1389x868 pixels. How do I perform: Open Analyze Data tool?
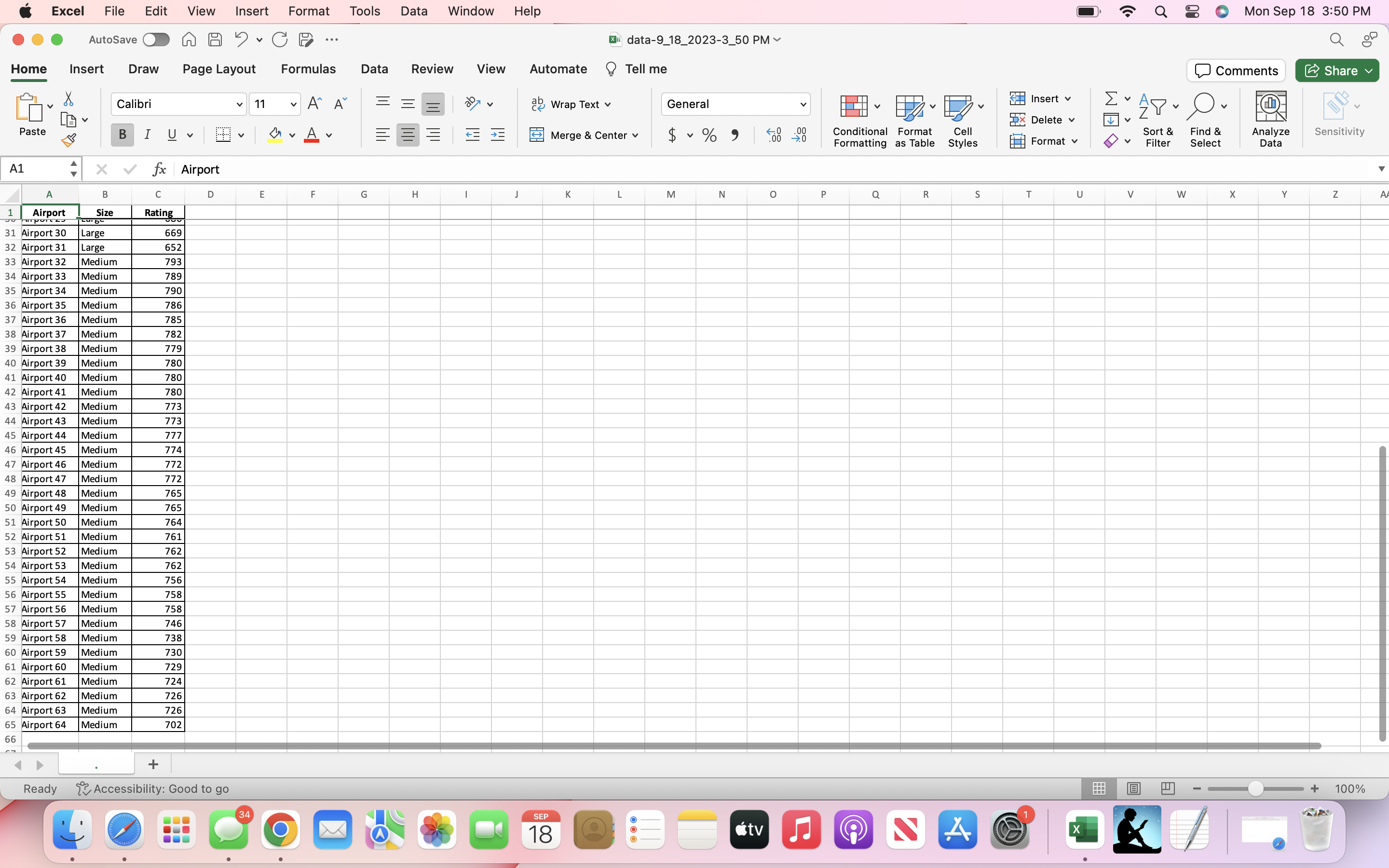[1271, 120]
